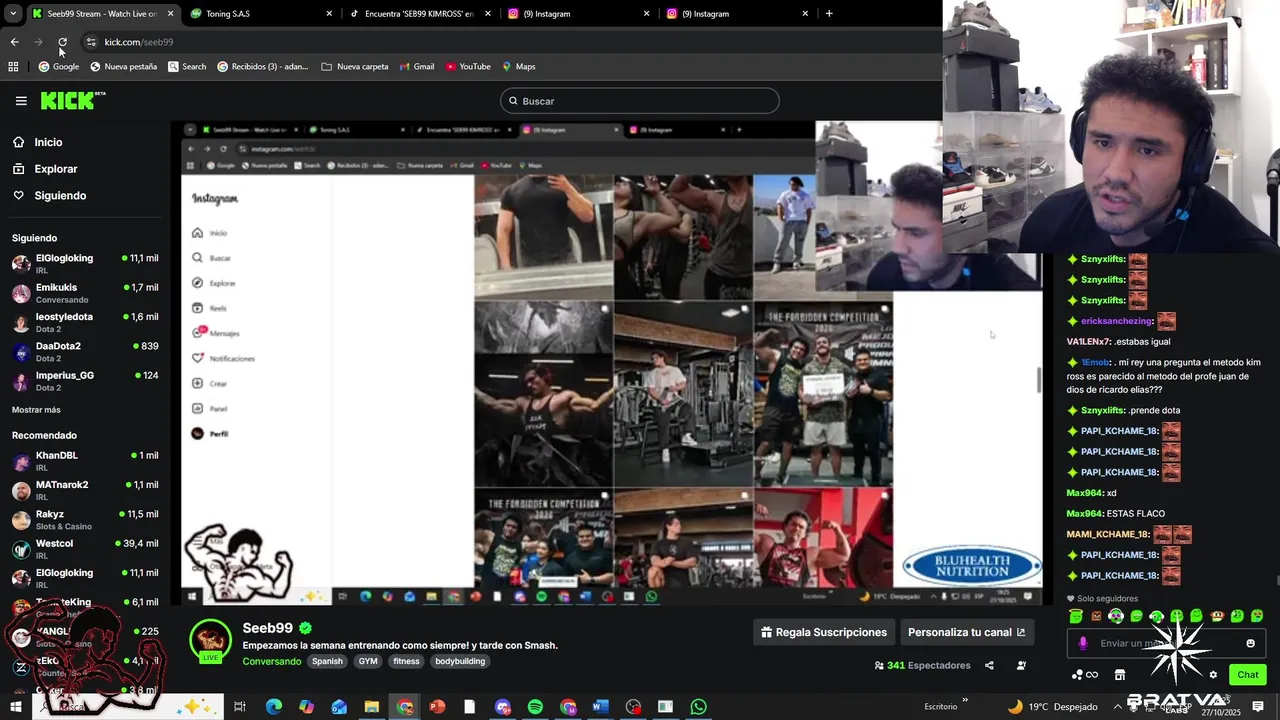Open Emikukis channel in the sidebar
Viewport: 1280px width, 720px height.
(x=85, y=293)
